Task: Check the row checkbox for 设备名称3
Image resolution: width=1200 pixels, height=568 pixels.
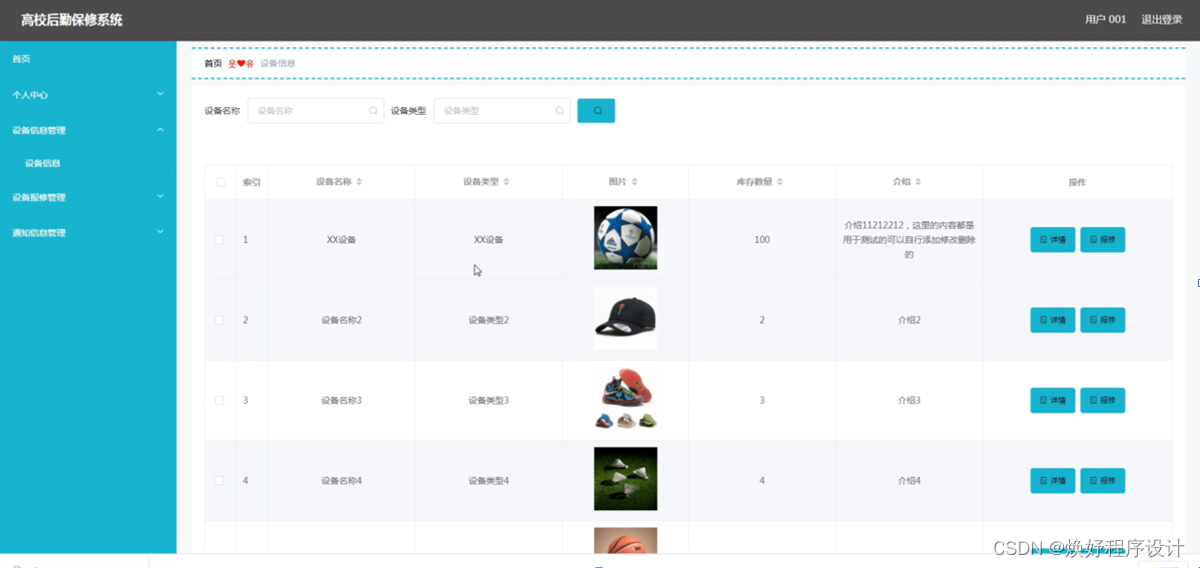Action: pyautogui.click(x=220, y=400)
